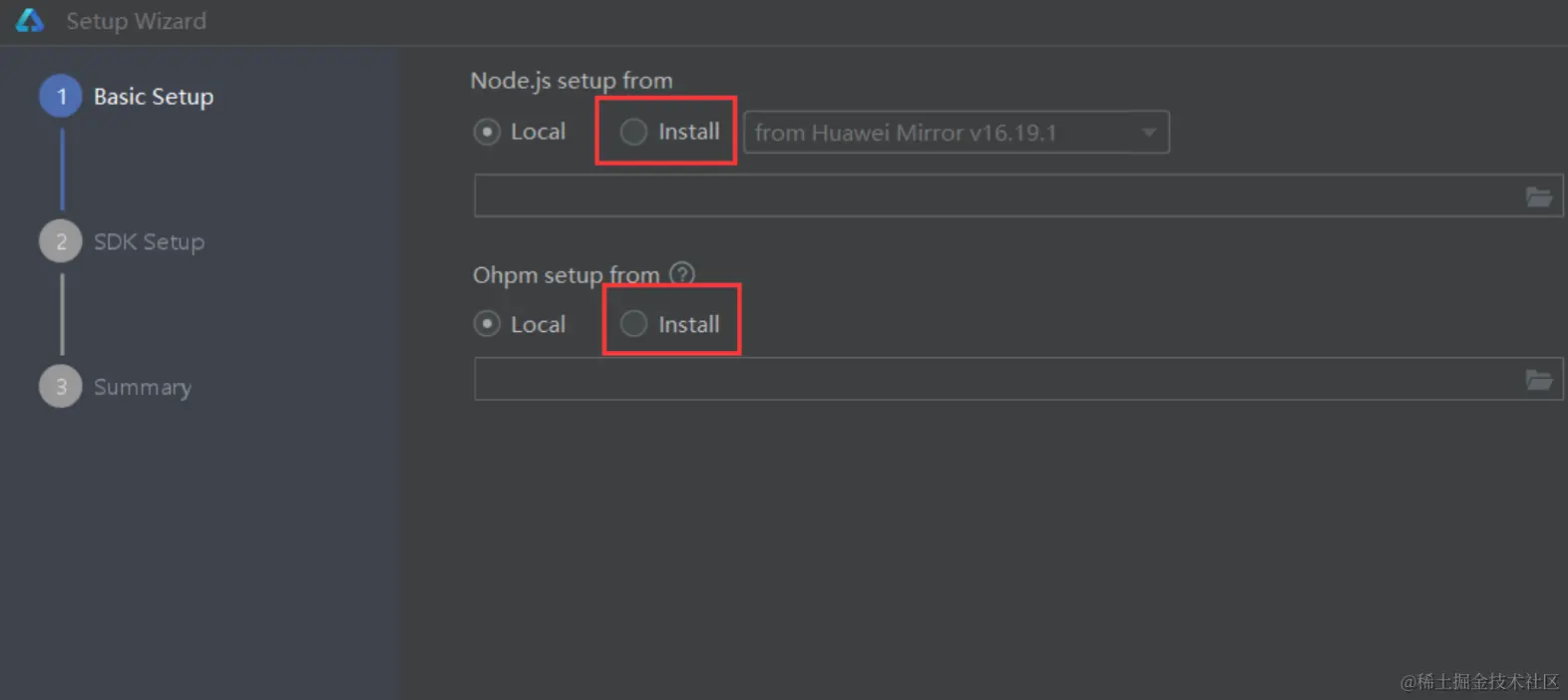Open folder browser for Ohpm path

pyautogui.click(x=1538, y=380)
